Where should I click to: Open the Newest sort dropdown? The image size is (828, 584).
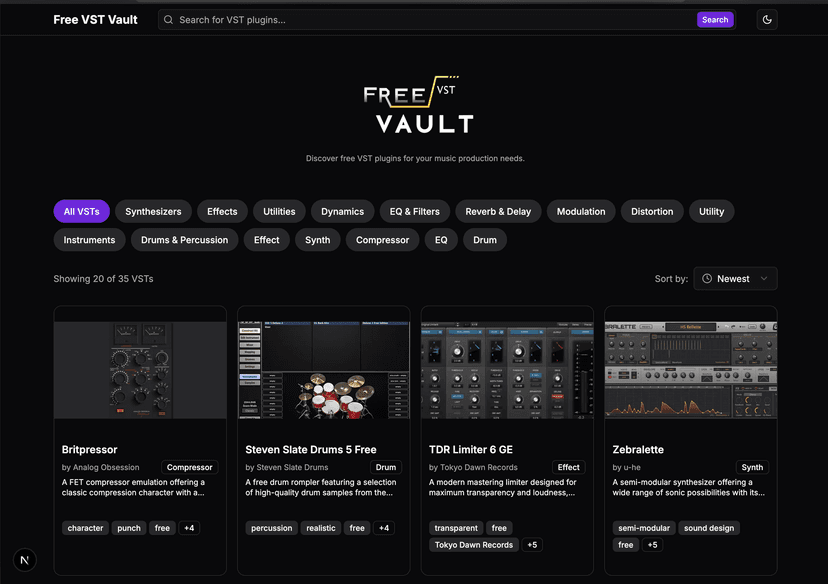point(735,278)
